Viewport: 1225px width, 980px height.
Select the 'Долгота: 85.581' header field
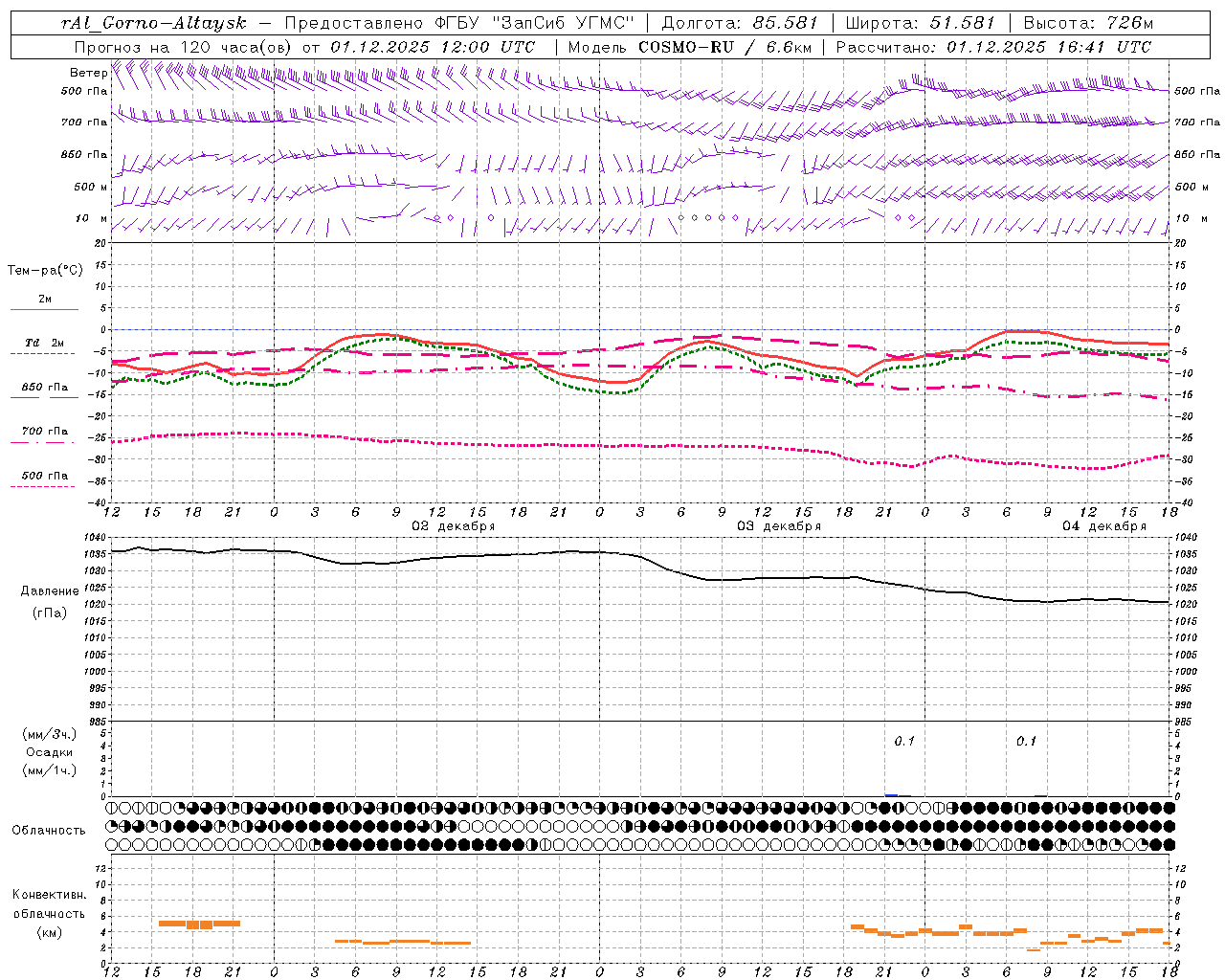click(740, 23)
